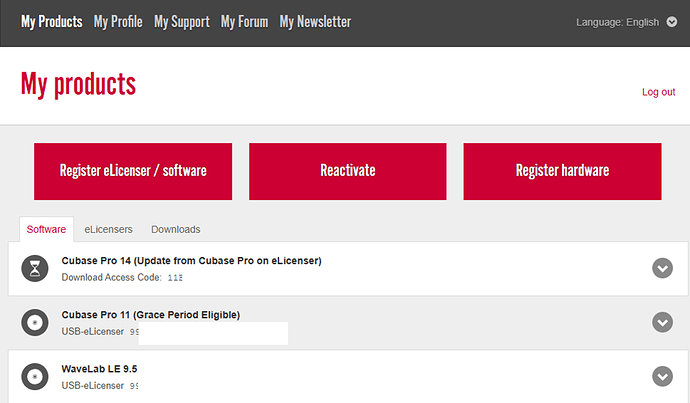Navigate to My Forum
The image size is (690, 403).
click(244, 21)
